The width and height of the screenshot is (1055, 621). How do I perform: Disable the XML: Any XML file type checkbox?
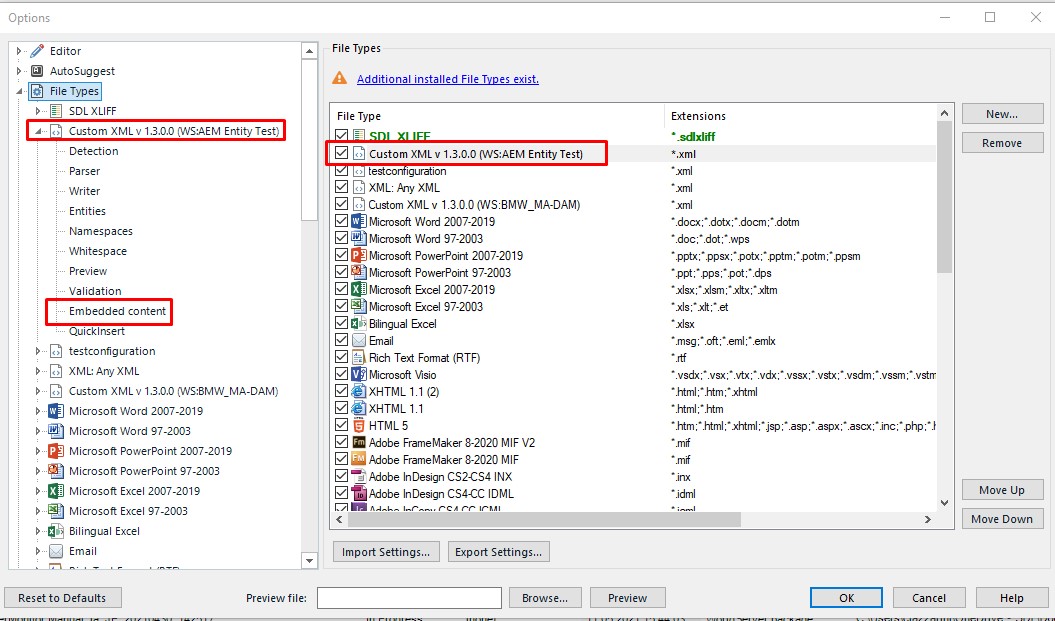(x=342, y=188)
